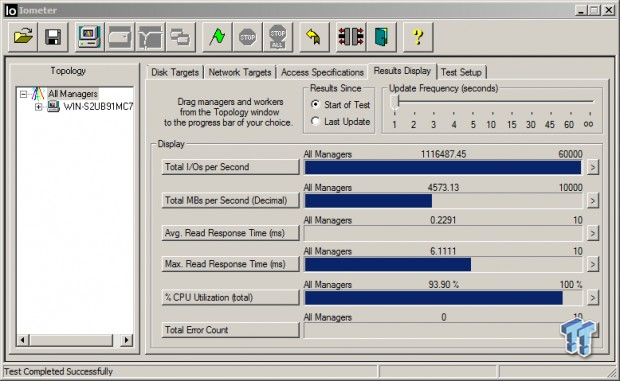
Task: Select the Results Display tab
Action: coord(402,71)
